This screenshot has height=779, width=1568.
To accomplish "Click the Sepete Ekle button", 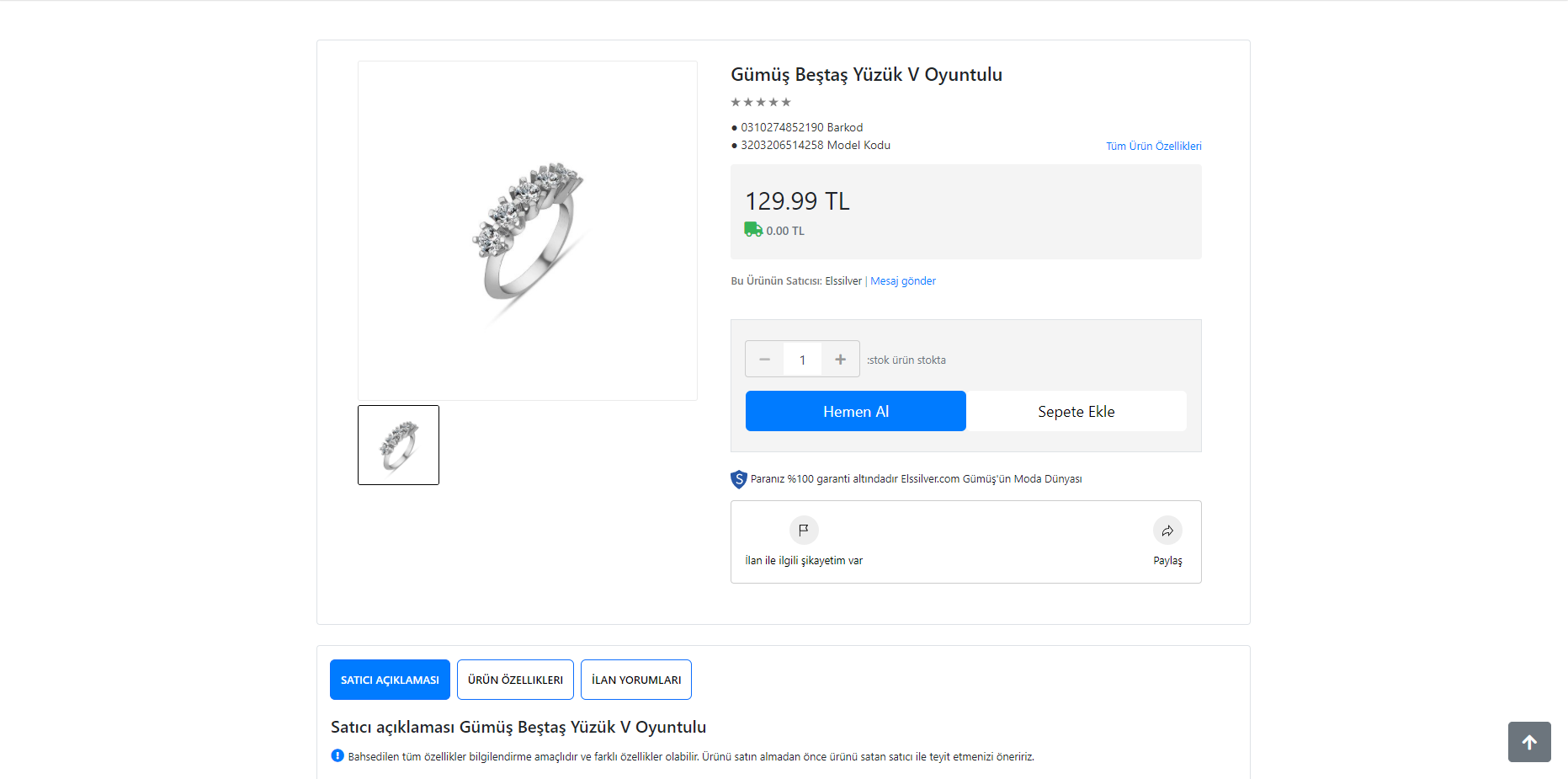I will pos(1076,411).
